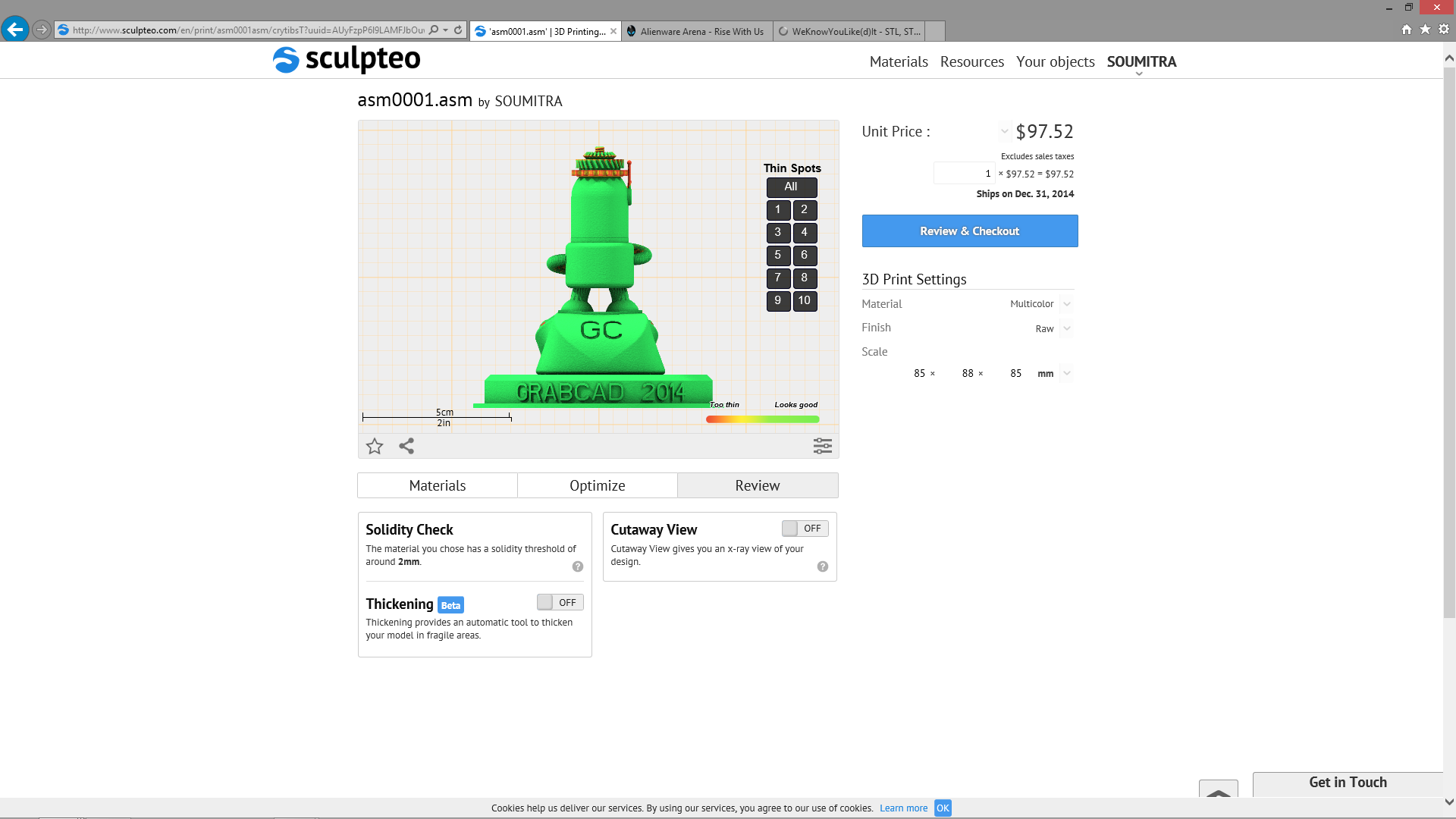Open Resources in top navigation

(x=972, y=62)
